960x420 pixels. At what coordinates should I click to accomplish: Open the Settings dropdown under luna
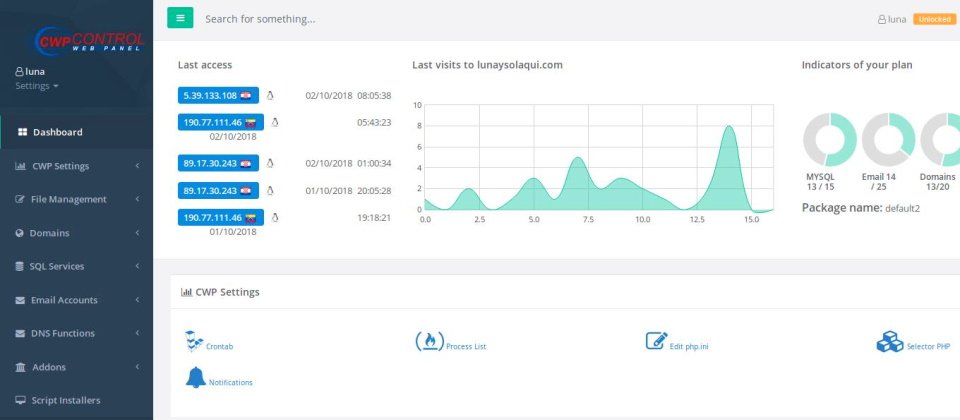(x=36, y=86)
